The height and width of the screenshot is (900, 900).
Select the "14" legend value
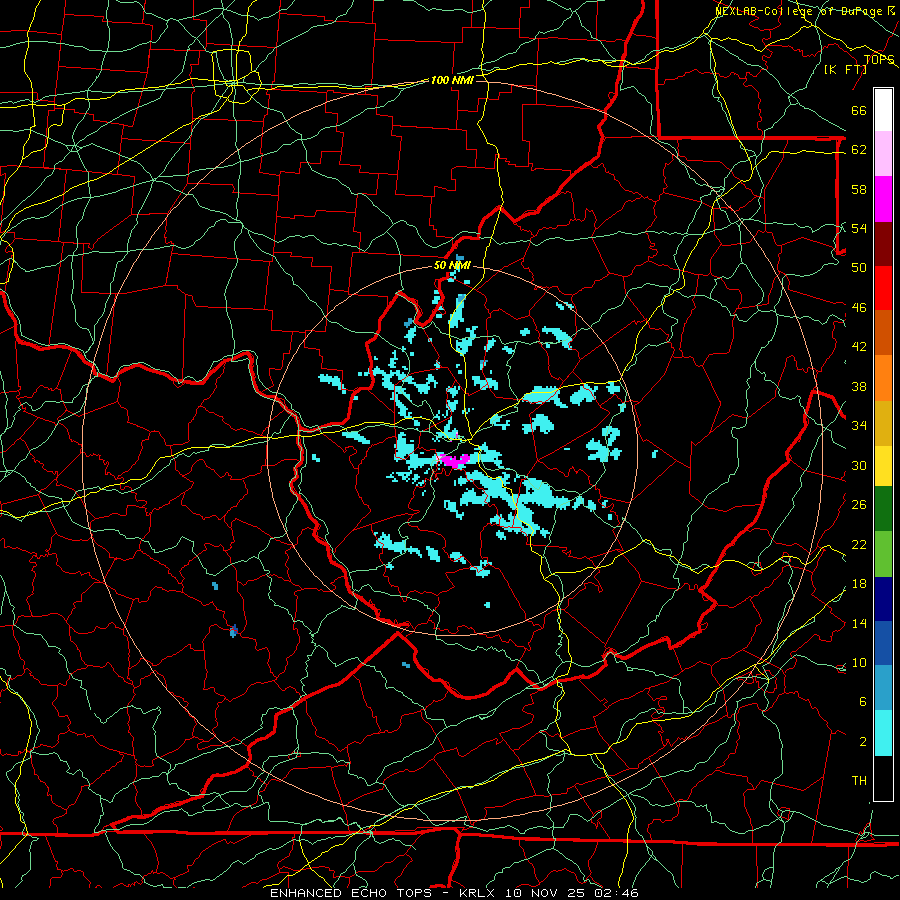point(859,623)
